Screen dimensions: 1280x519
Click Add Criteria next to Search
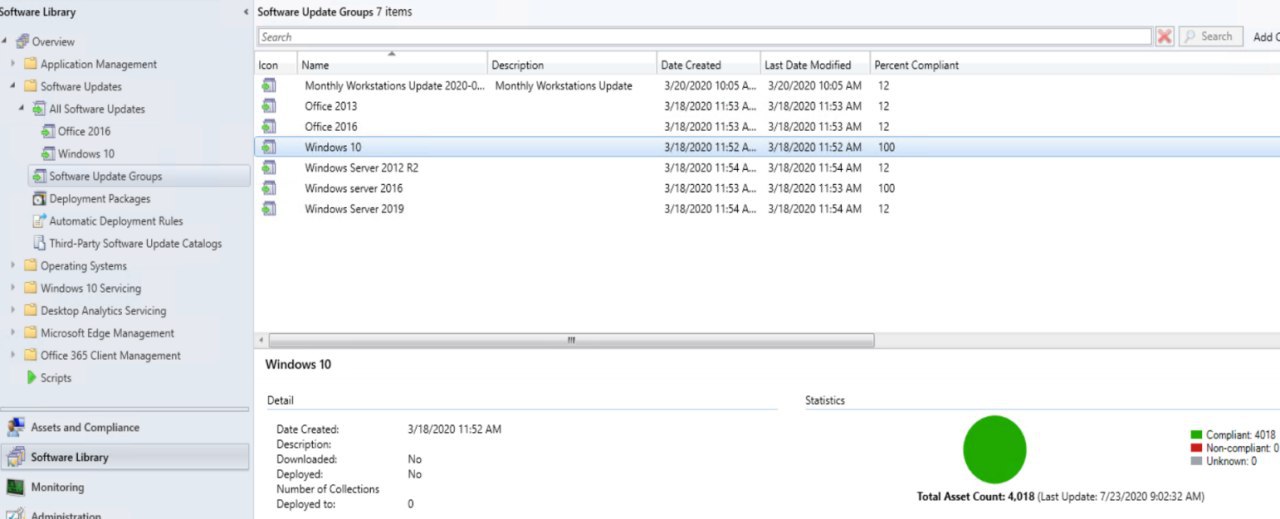coord(1266,37)
